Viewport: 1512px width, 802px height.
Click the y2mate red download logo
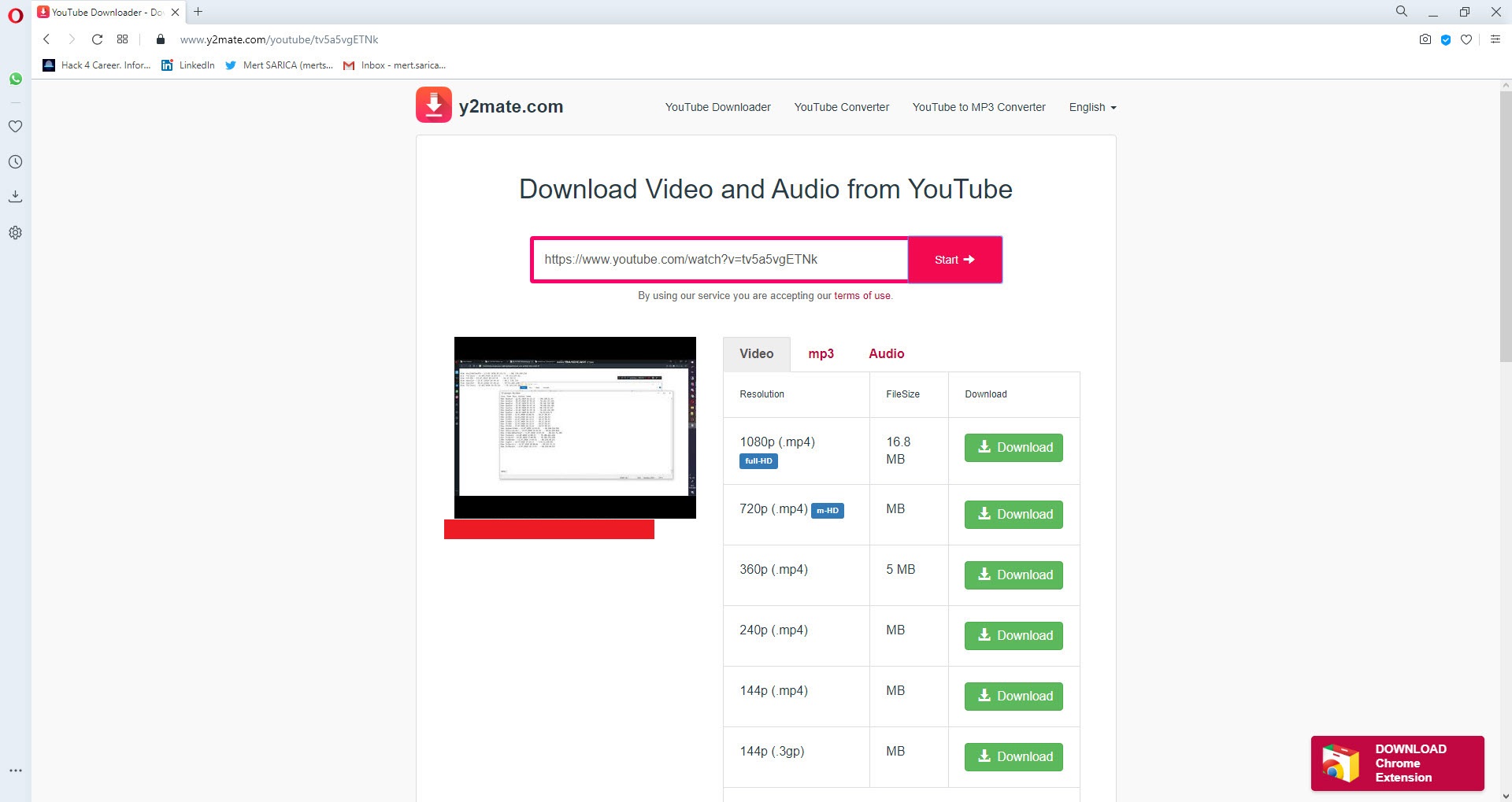[x=434, y=105]
